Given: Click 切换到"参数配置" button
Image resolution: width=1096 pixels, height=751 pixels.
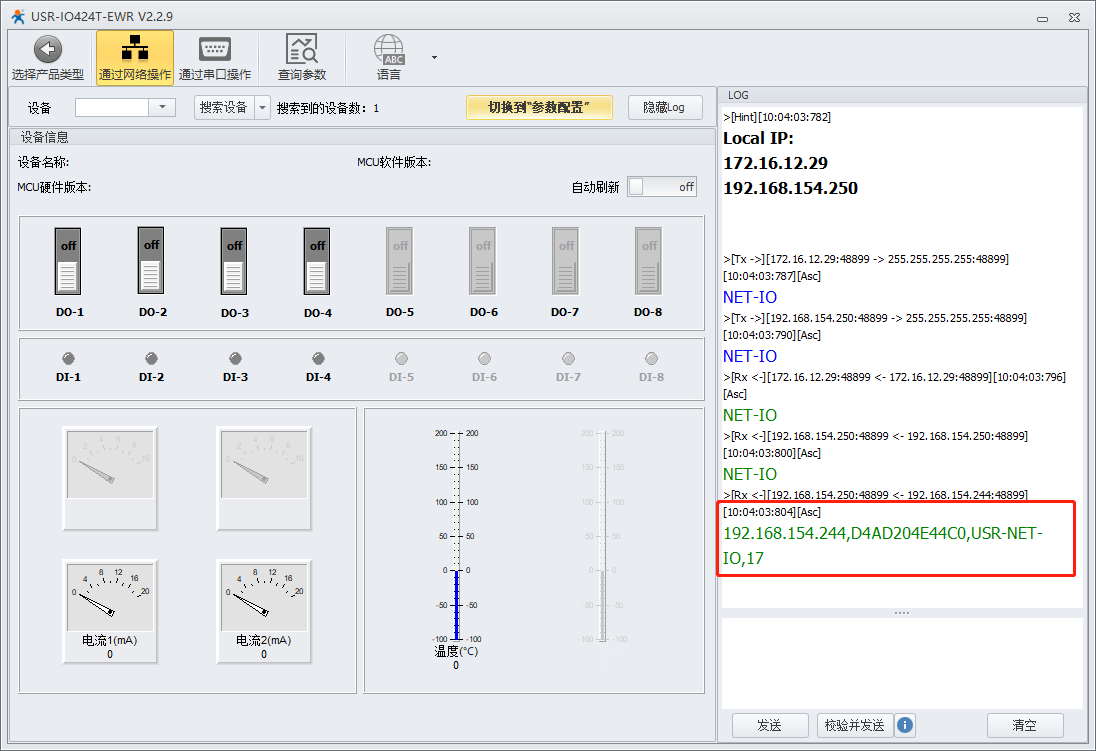Looking at the screenshot, I should point(540,107).
